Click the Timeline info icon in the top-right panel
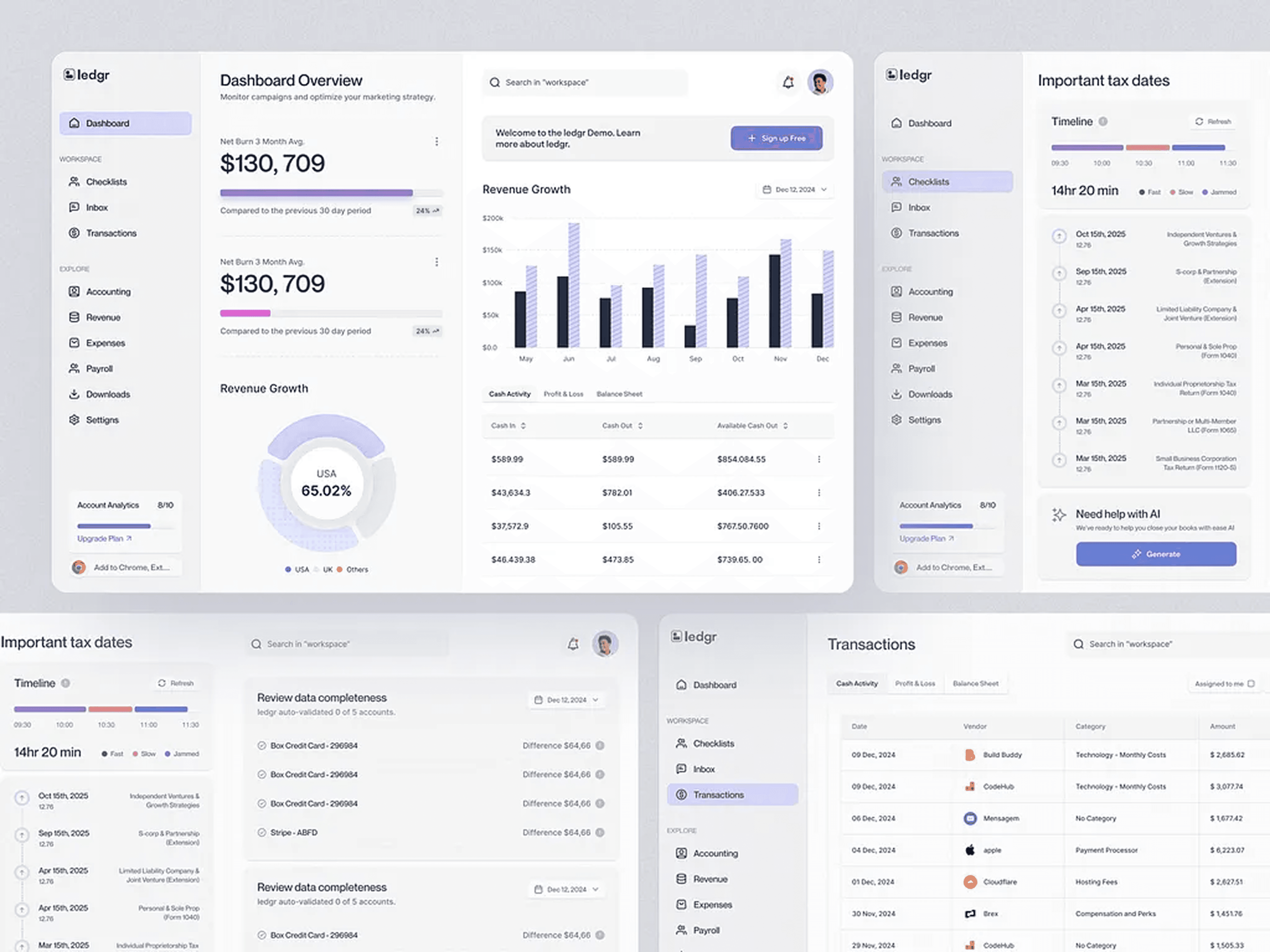 pyautogui.click(x=1103, y=122)
